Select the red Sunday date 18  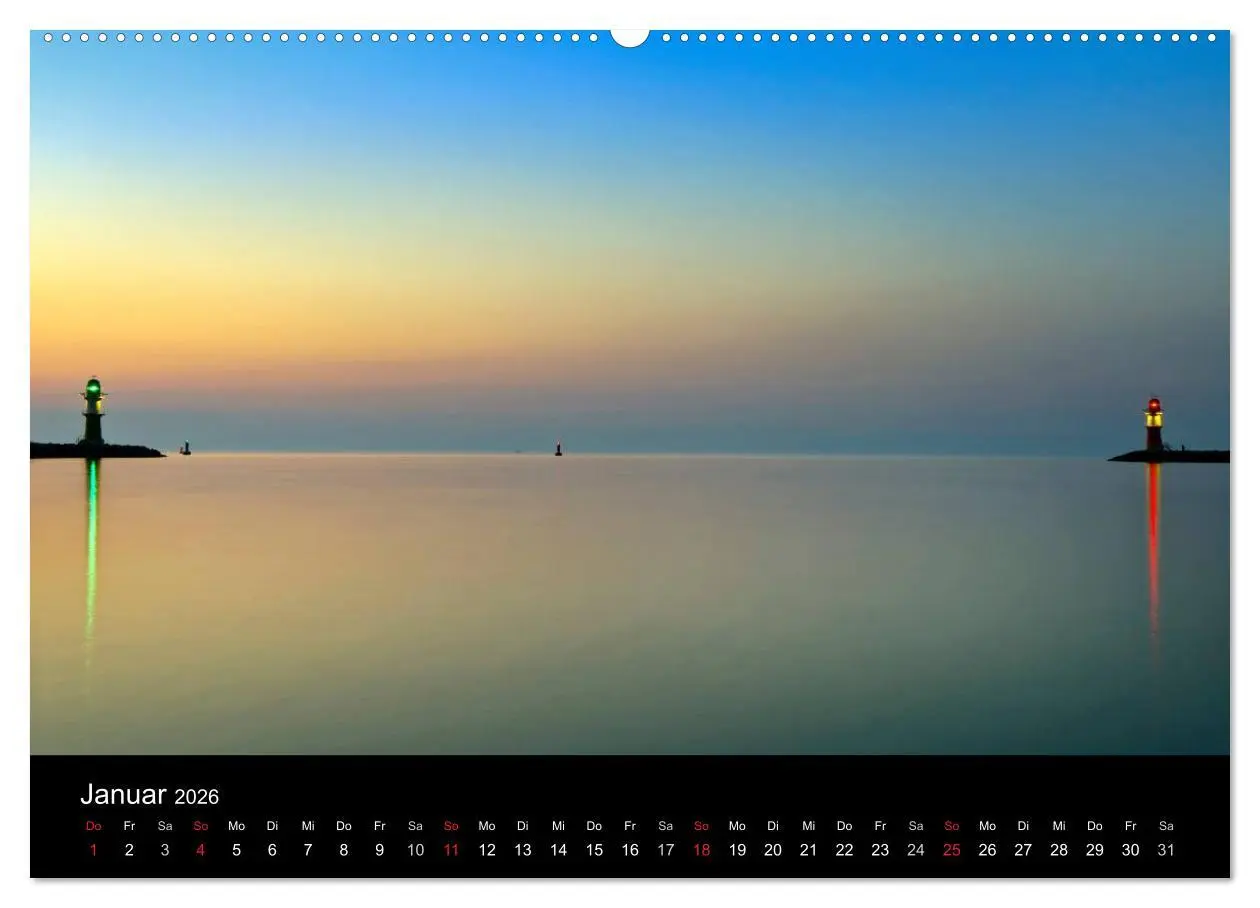tap(702, 849)
